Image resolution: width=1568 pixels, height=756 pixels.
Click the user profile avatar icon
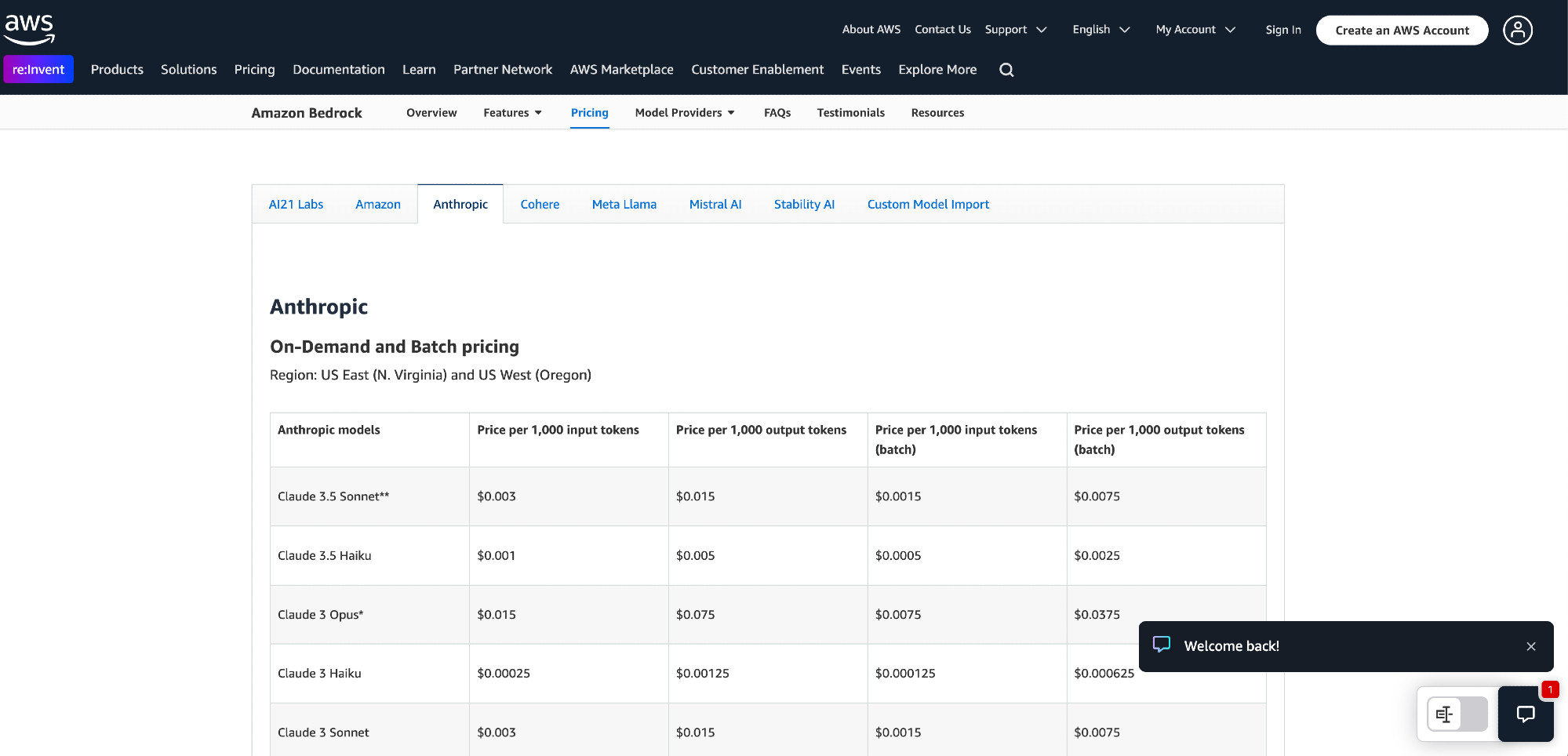point(1517,31)
